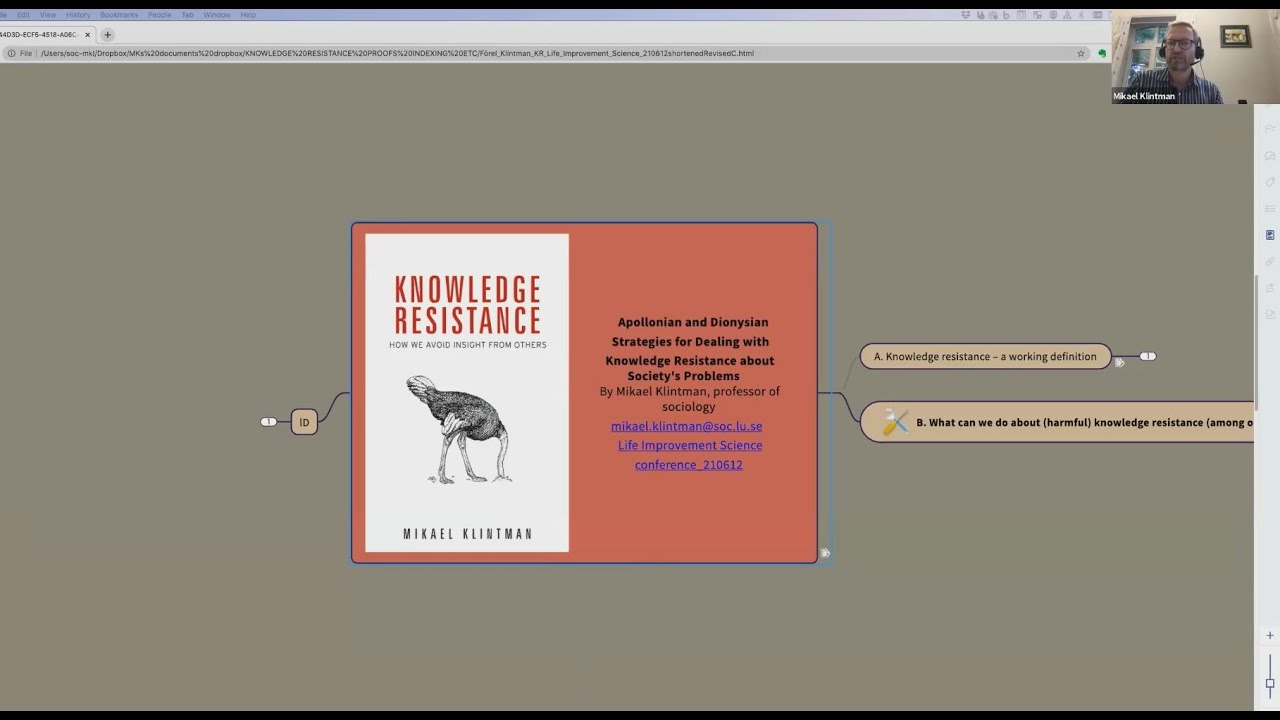Click the Bluetooth icon in the menu bar

point(1081,15)
